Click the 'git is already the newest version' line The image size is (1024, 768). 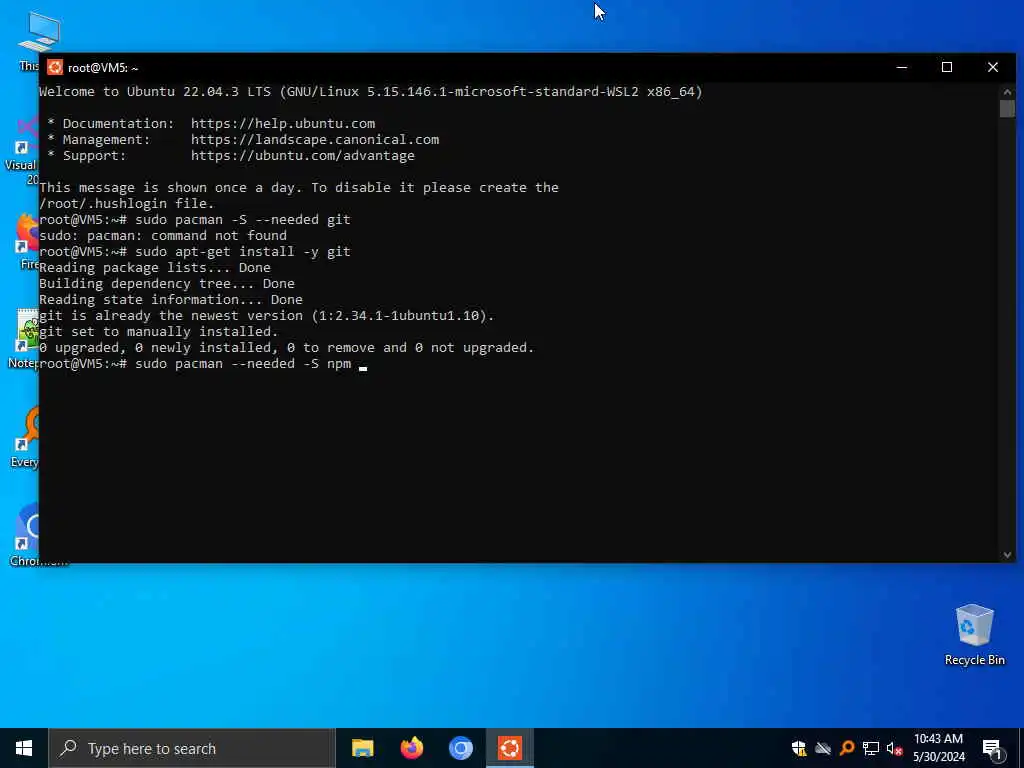266,315
